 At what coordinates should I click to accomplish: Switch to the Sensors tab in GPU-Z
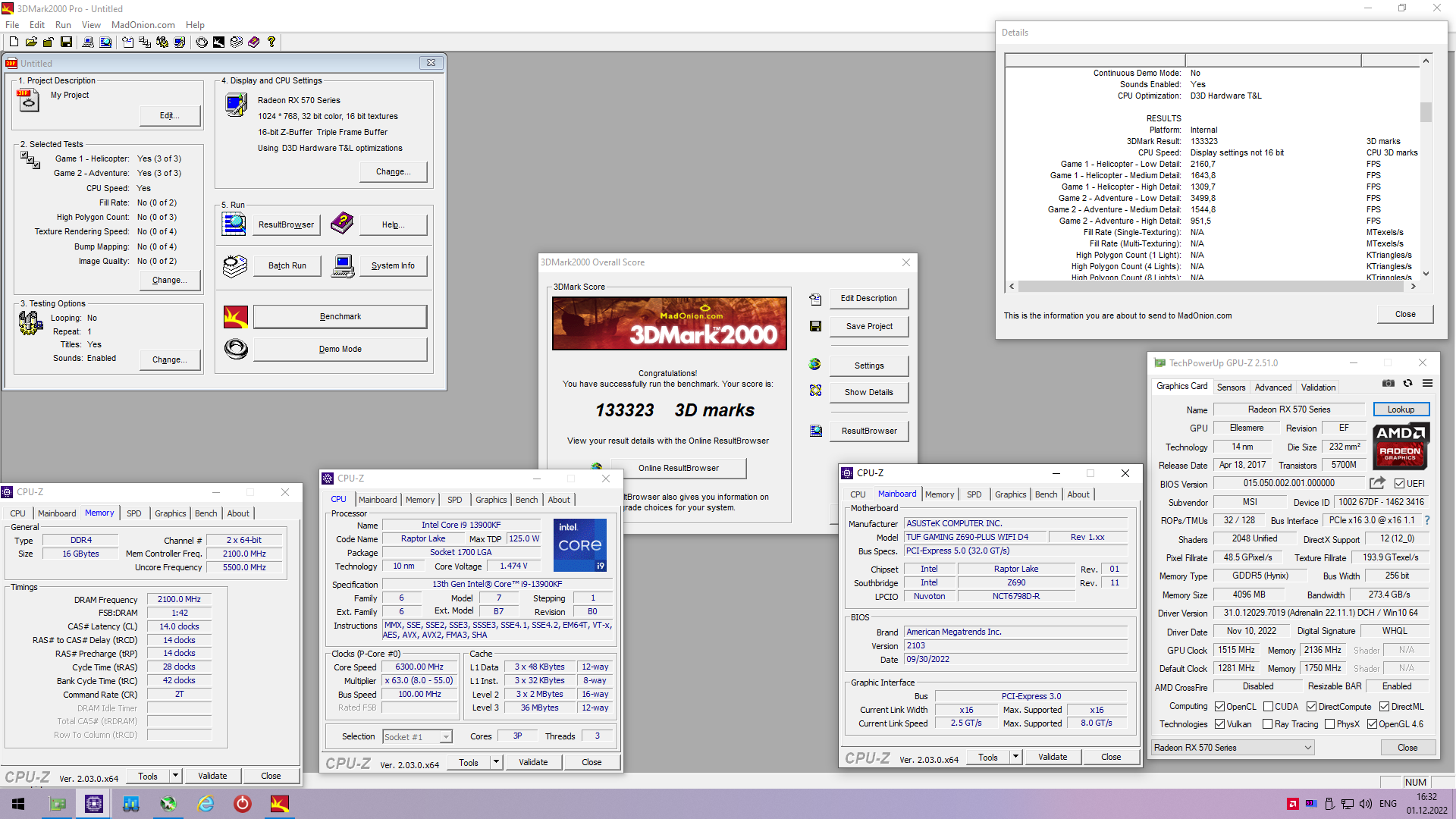coord(1231,387)
